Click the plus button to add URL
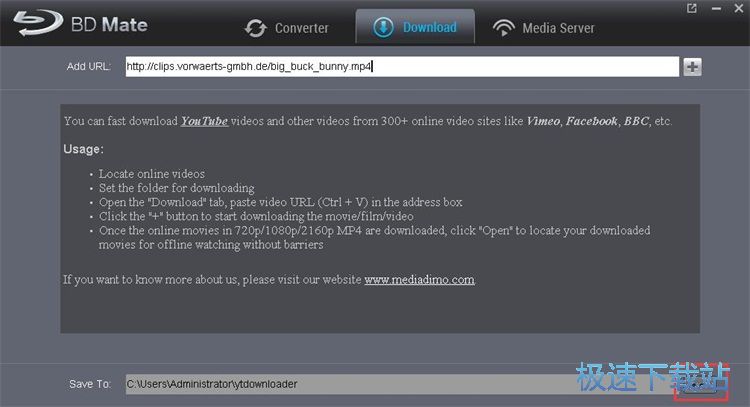This screenshot has height=407, width=750. 692,67
